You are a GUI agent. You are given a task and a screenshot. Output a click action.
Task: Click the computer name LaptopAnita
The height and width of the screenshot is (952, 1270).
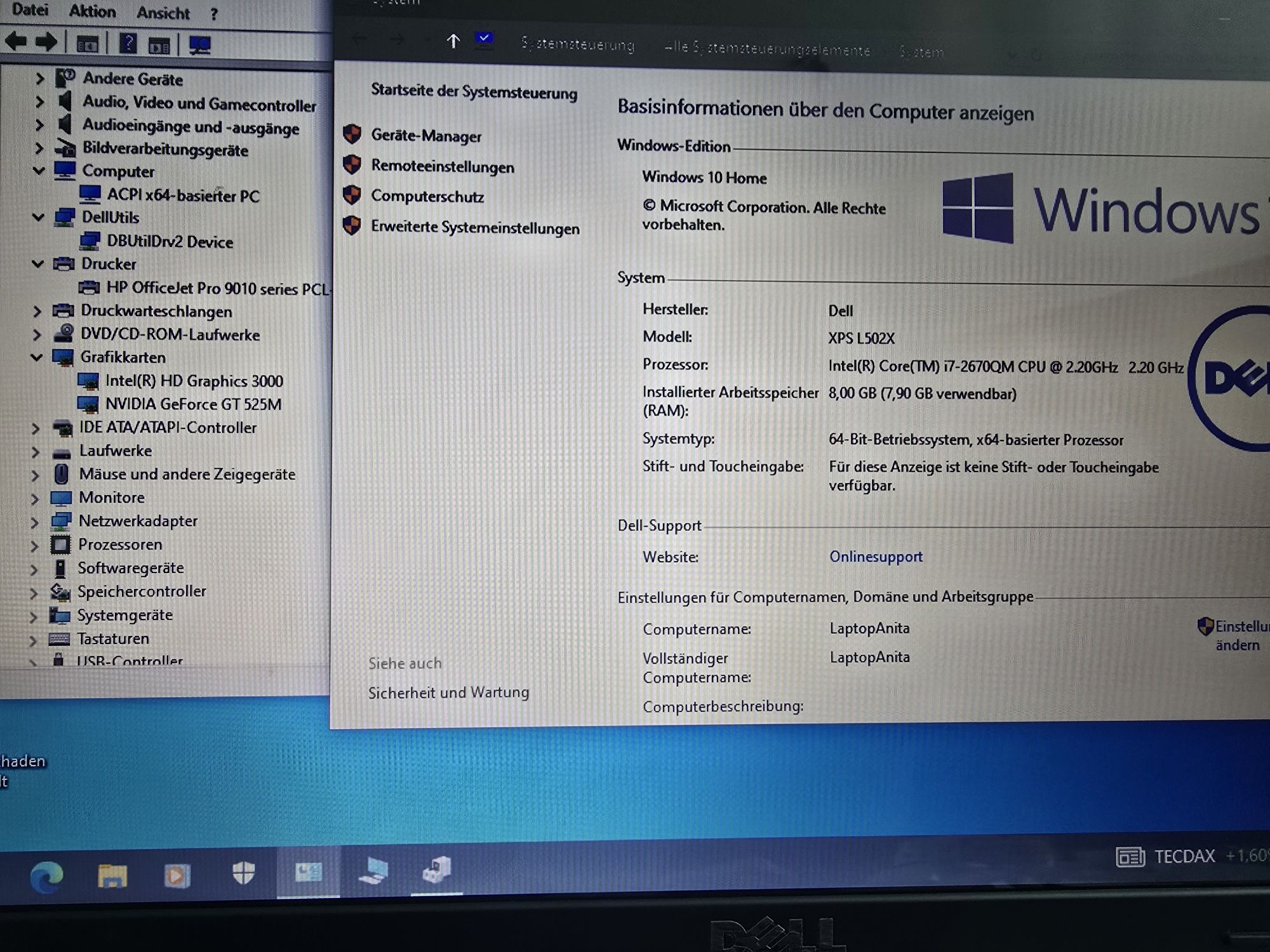[869, 628]
